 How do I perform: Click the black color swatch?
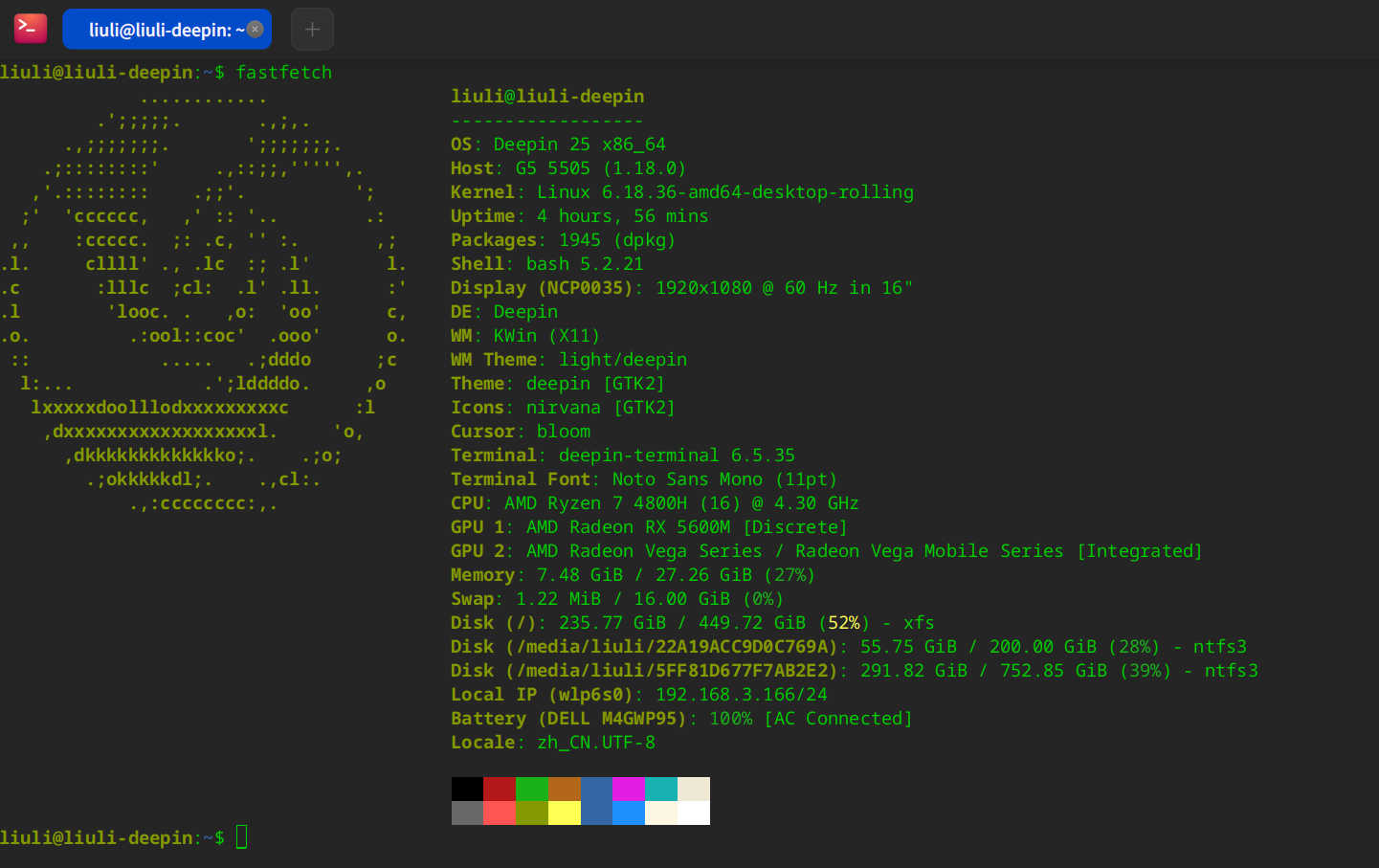tap(467, 789)
